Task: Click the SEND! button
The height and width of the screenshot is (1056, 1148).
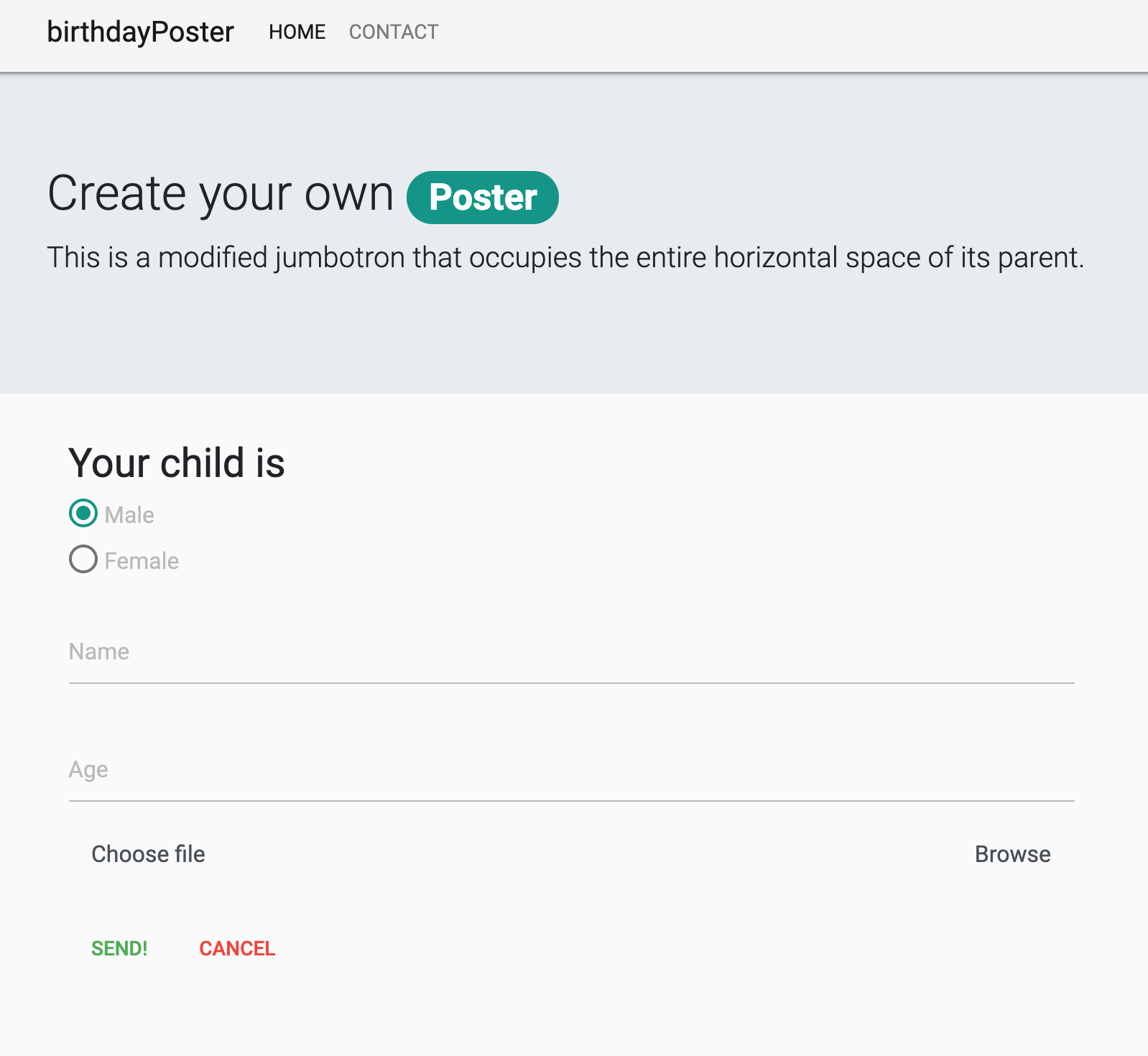Action: tap(119, 948)
